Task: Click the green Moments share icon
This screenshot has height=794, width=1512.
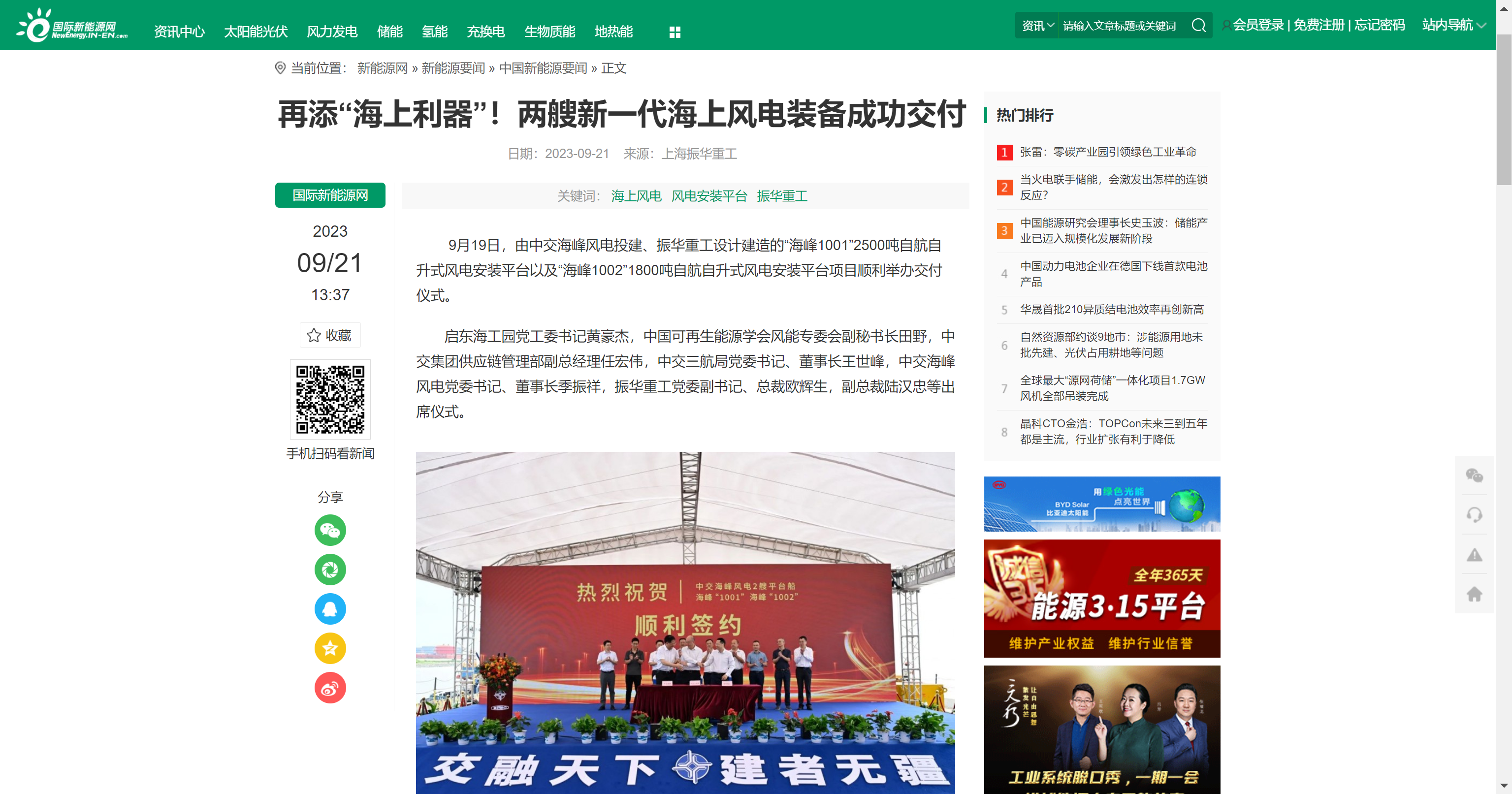Action: click(x=330, y=570)
